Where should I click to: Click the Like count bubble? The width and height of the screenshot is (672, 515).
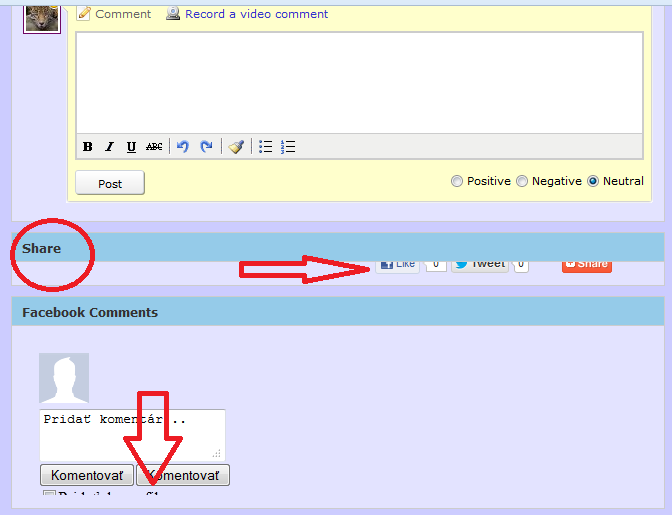pos(436,266)
